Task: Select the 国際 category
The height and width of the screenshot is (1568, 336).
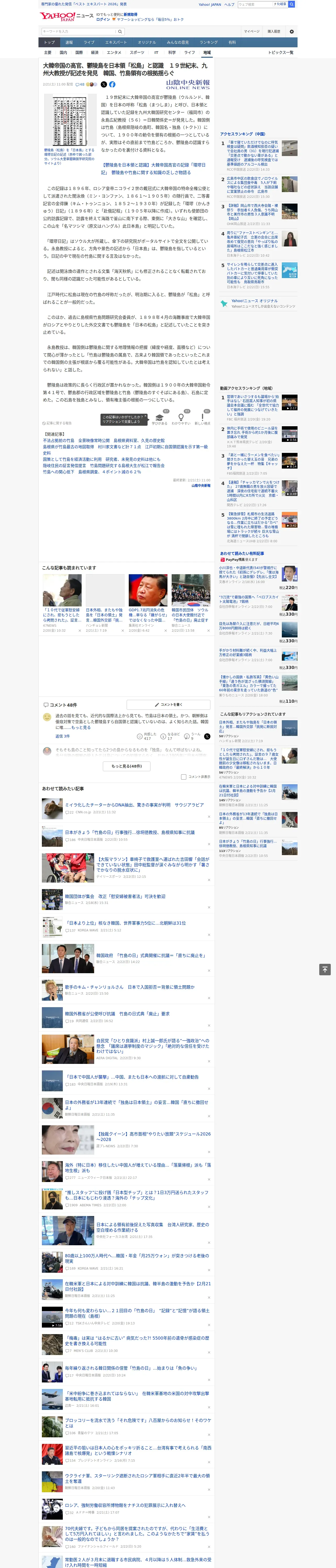Action: pos(79,52)
